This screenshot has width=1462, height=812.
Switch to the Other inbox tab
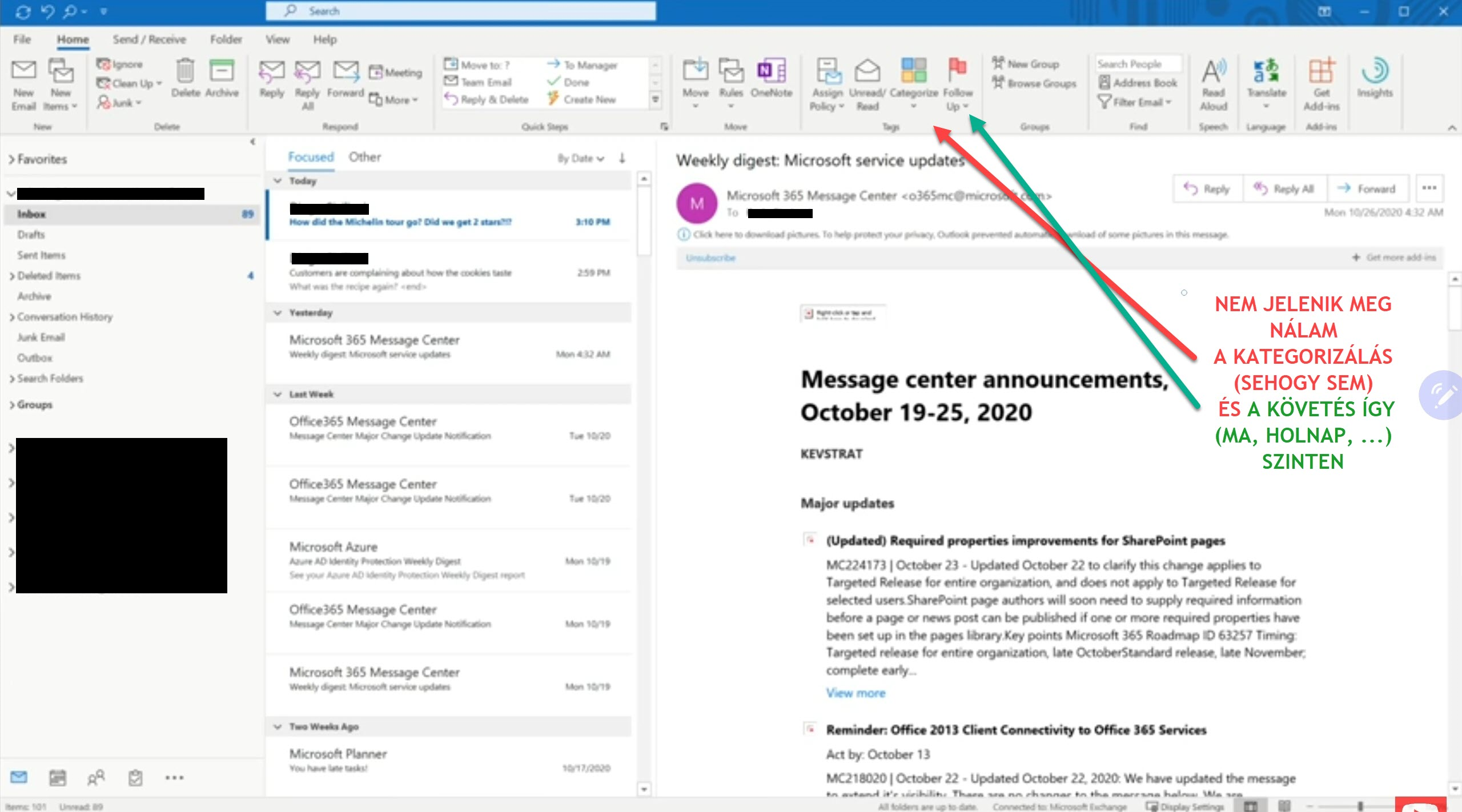(364, 157)
